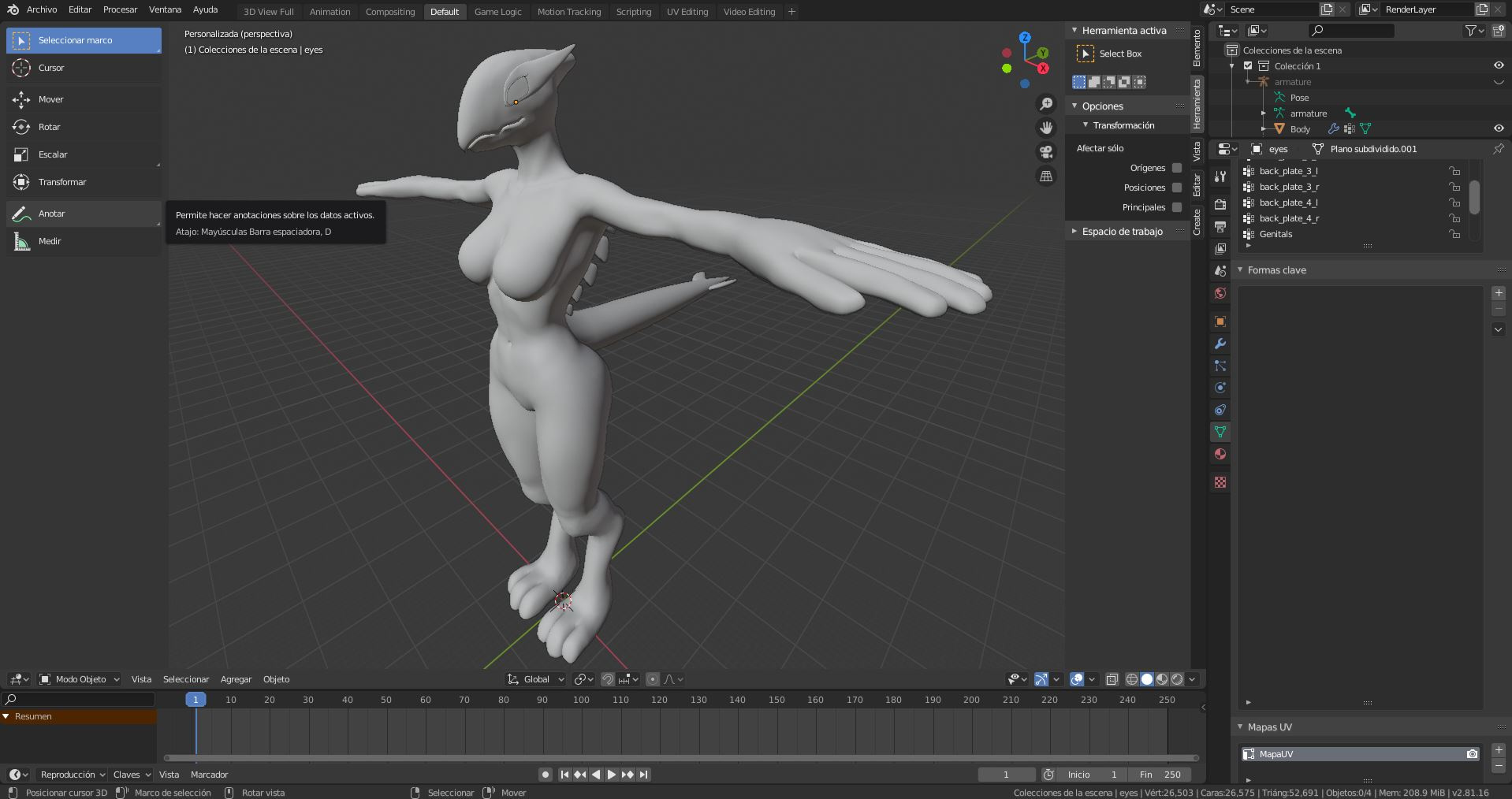Open the Object properties tab
This screenshot has height=799, width=1512.
click(x=1220, y=321)
